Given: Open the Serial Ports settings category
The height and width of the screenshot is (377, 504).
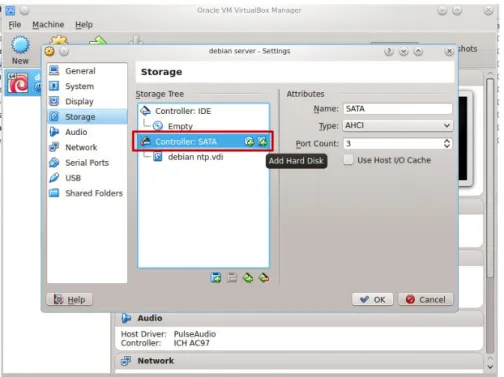Looking at the screenshot, I should [87, 163].
